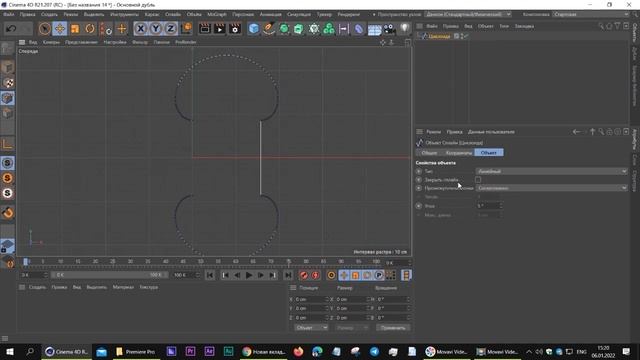The image size is (640, 360).
Task: Open the Файл menu in the main menu bar
Action: [x=9, y=14]
